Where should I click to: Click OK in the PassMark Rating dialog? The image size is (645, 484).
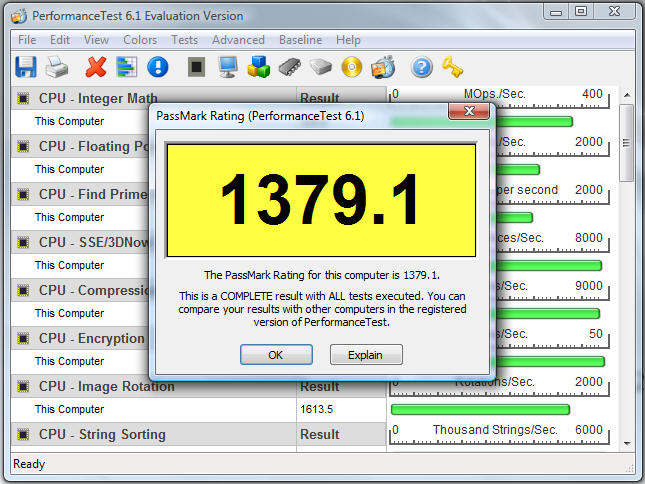pos(276,354)
